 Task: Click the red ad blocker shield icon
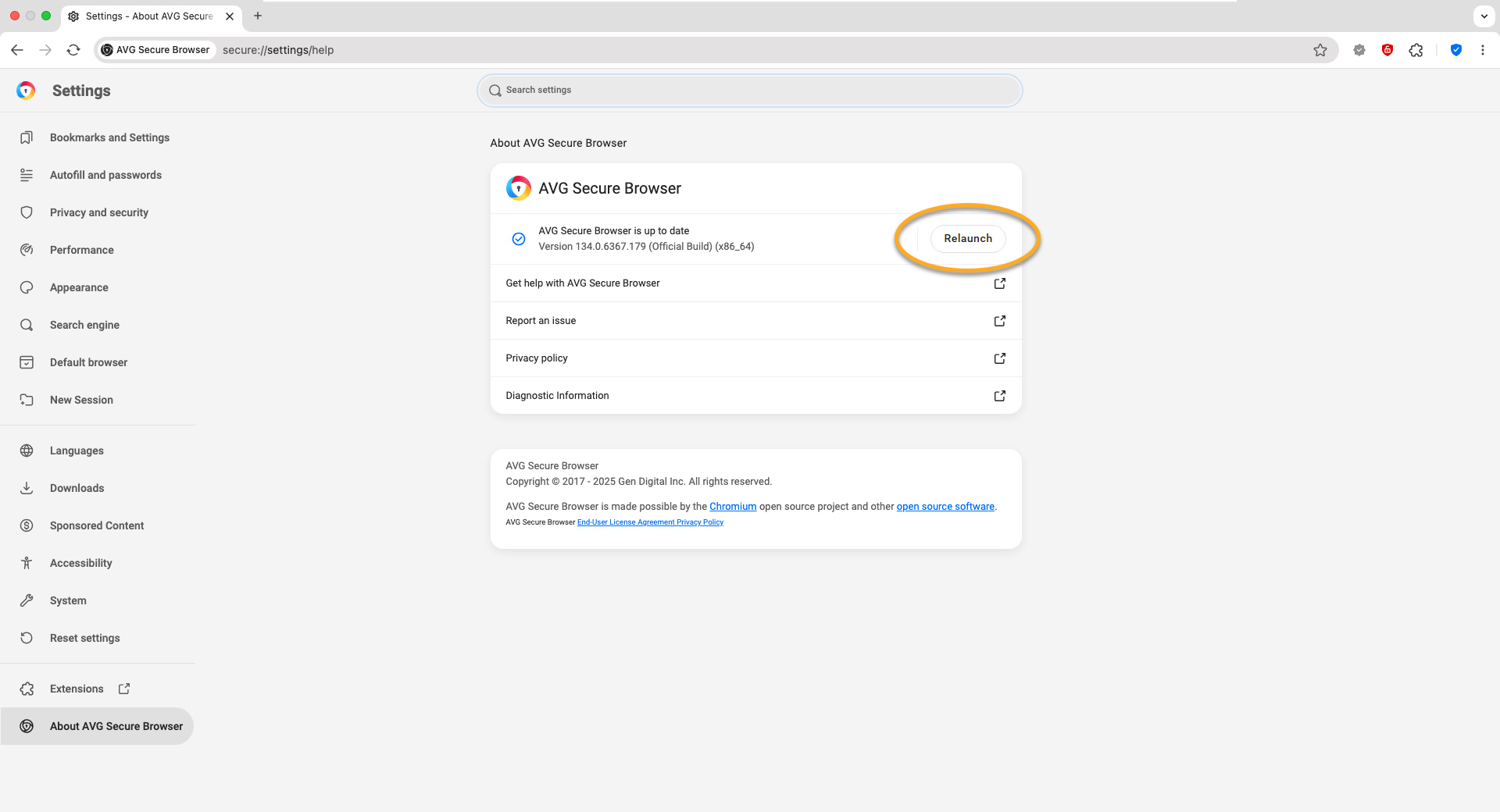click(1387, 50)
